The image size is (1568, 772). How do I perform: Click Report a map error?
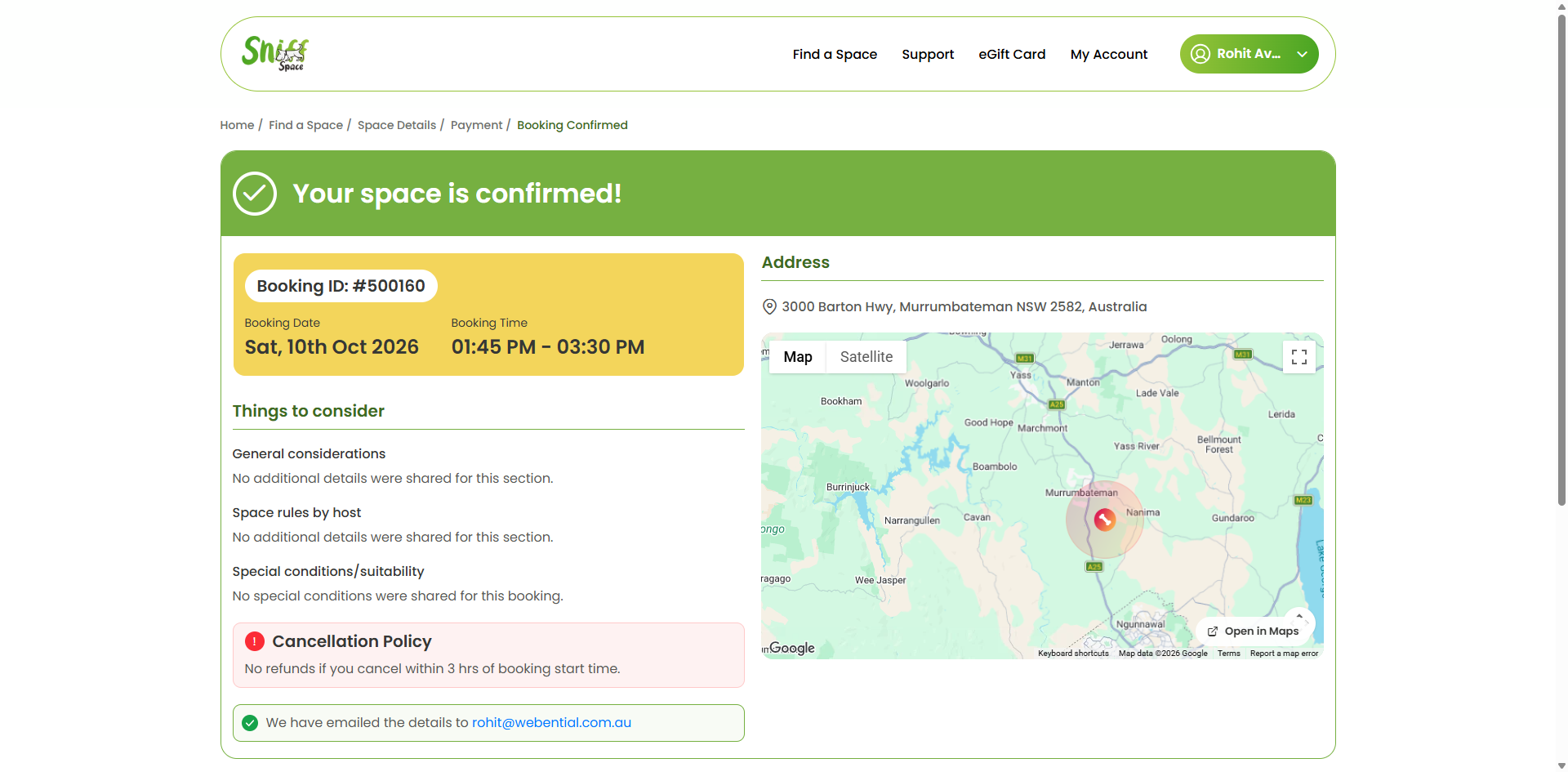click(x=1284, y=654)
